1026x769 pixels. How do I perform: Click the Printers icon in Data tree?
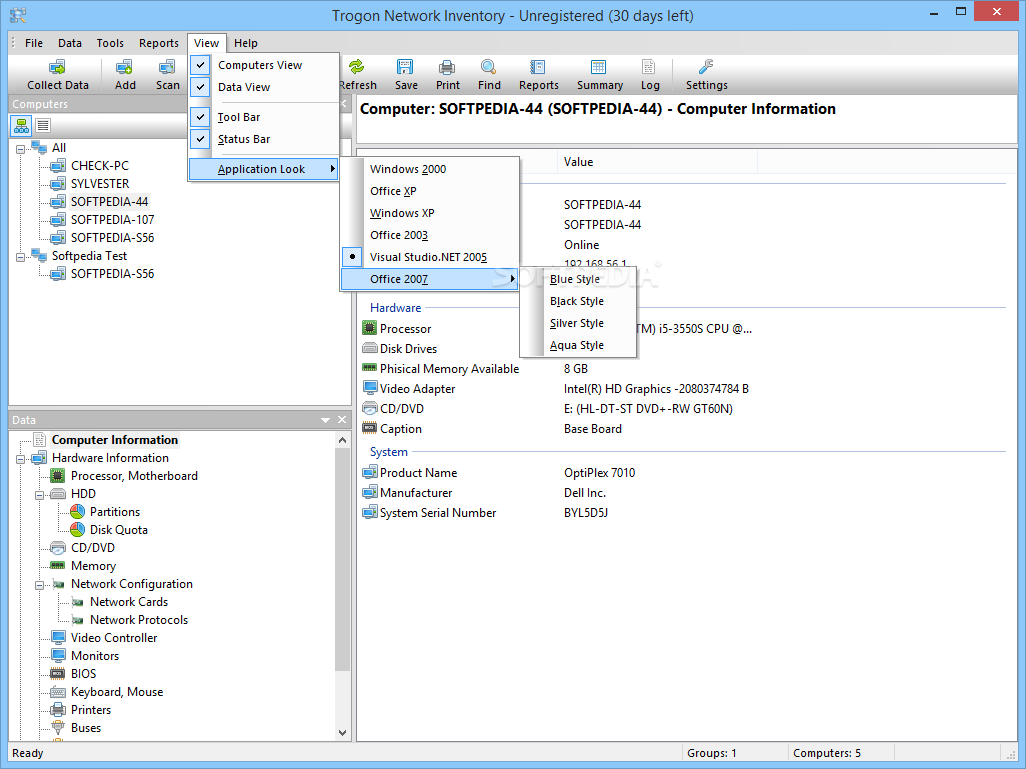coord(58,709)
